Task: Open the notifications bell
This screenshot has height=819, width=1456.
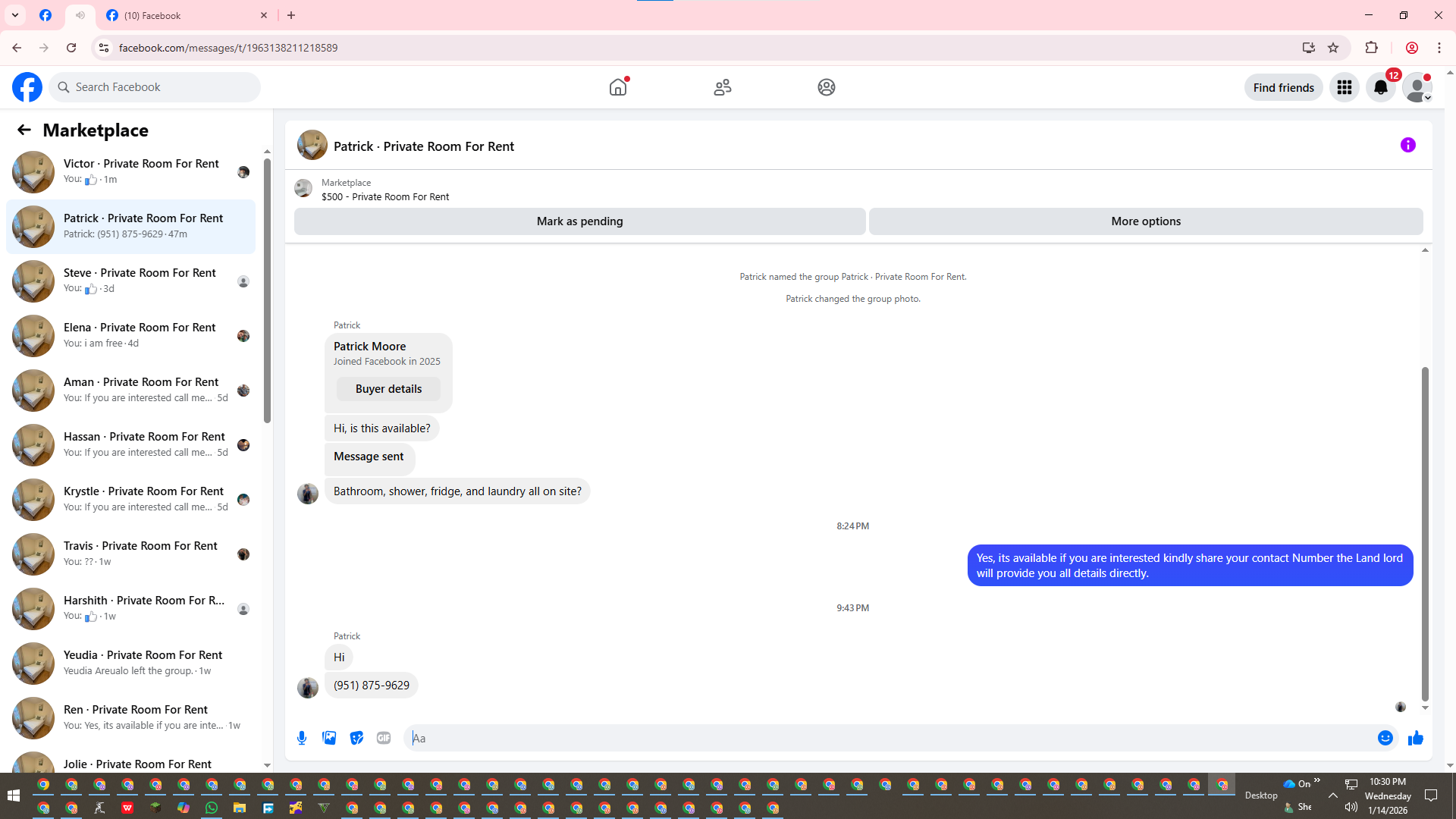Action: 1381,87
